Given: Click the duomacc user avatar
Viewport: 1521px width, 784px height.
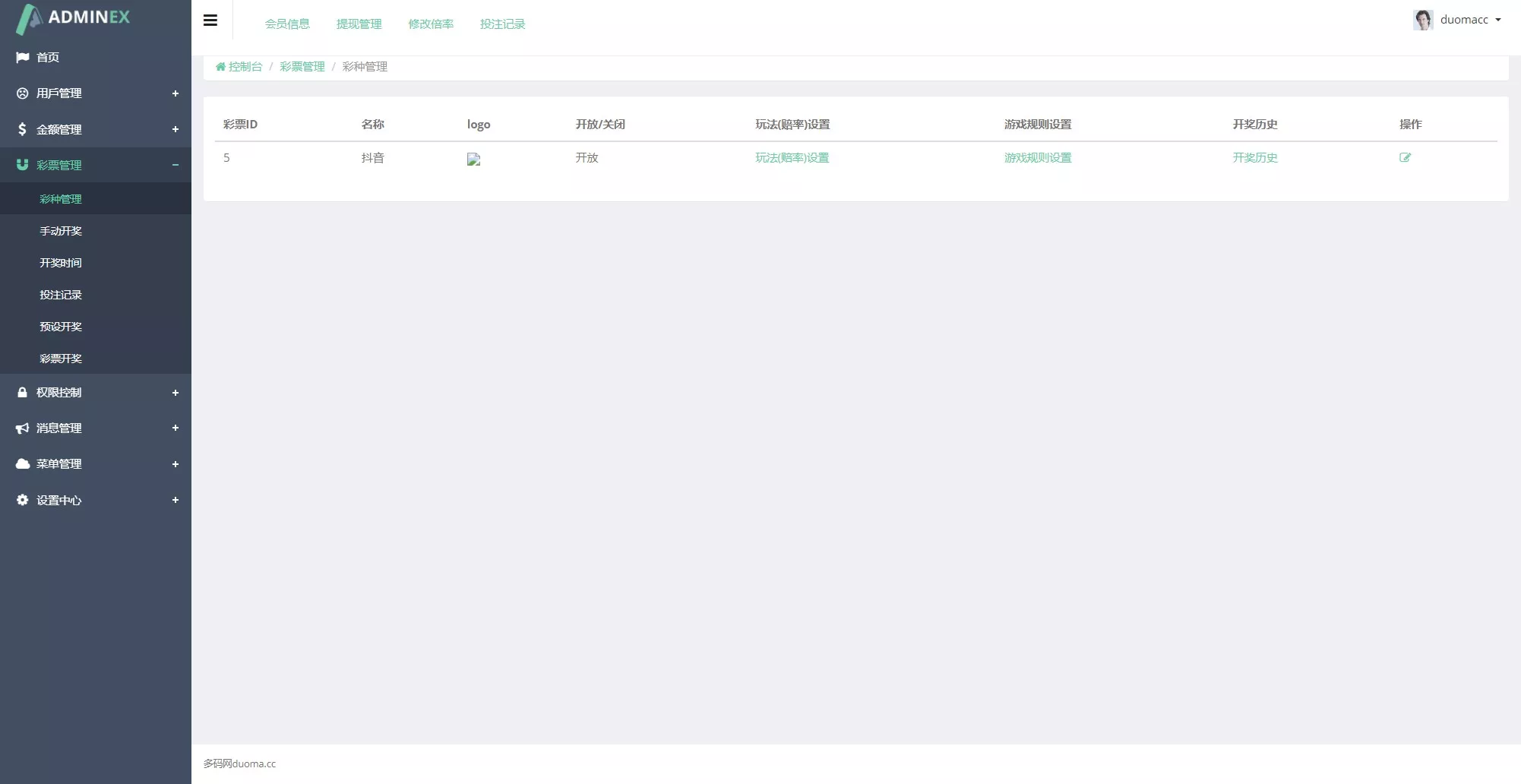Looking at the screenshot, I should point(1422,20).
